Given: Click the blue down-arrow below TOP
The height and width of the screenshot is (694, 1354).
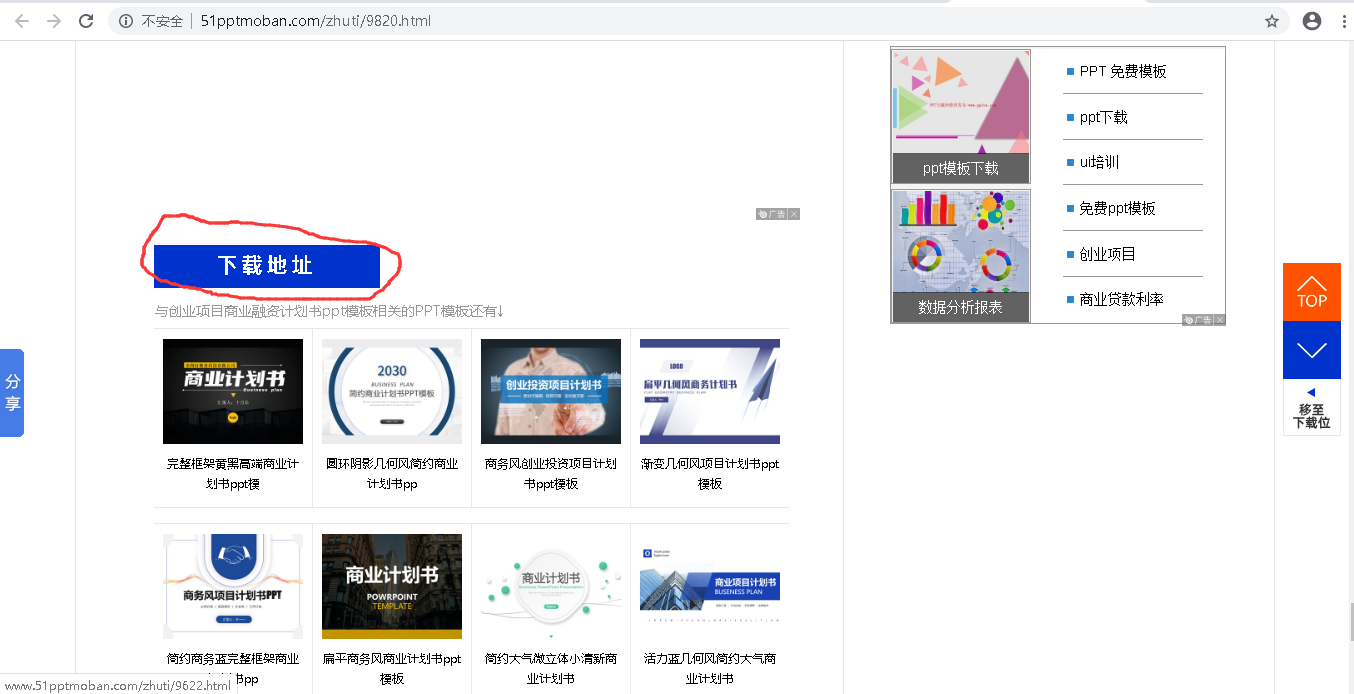Looking at the screenshot, I should tap(1311, 350).
